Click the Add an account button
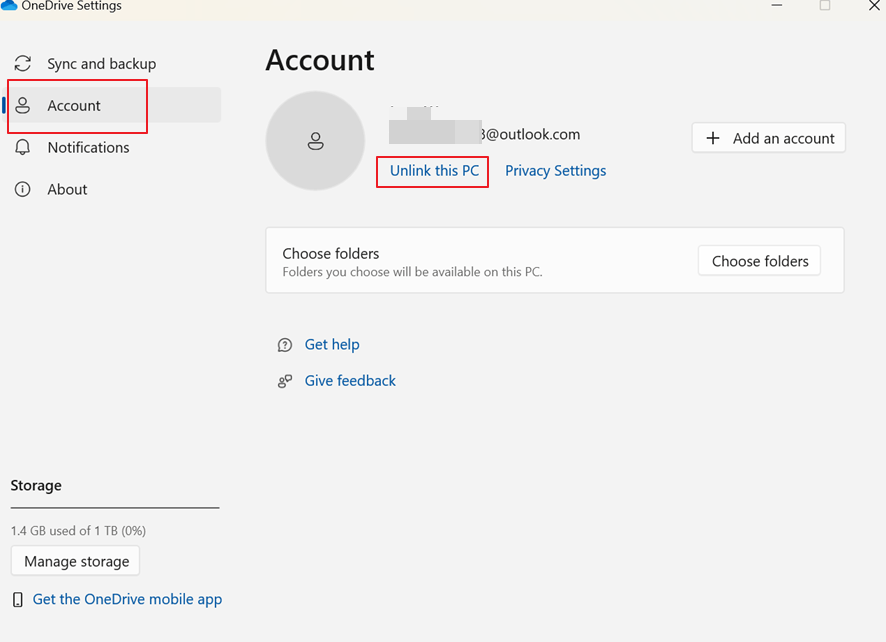The image size is (886, 642). (768, 138)
